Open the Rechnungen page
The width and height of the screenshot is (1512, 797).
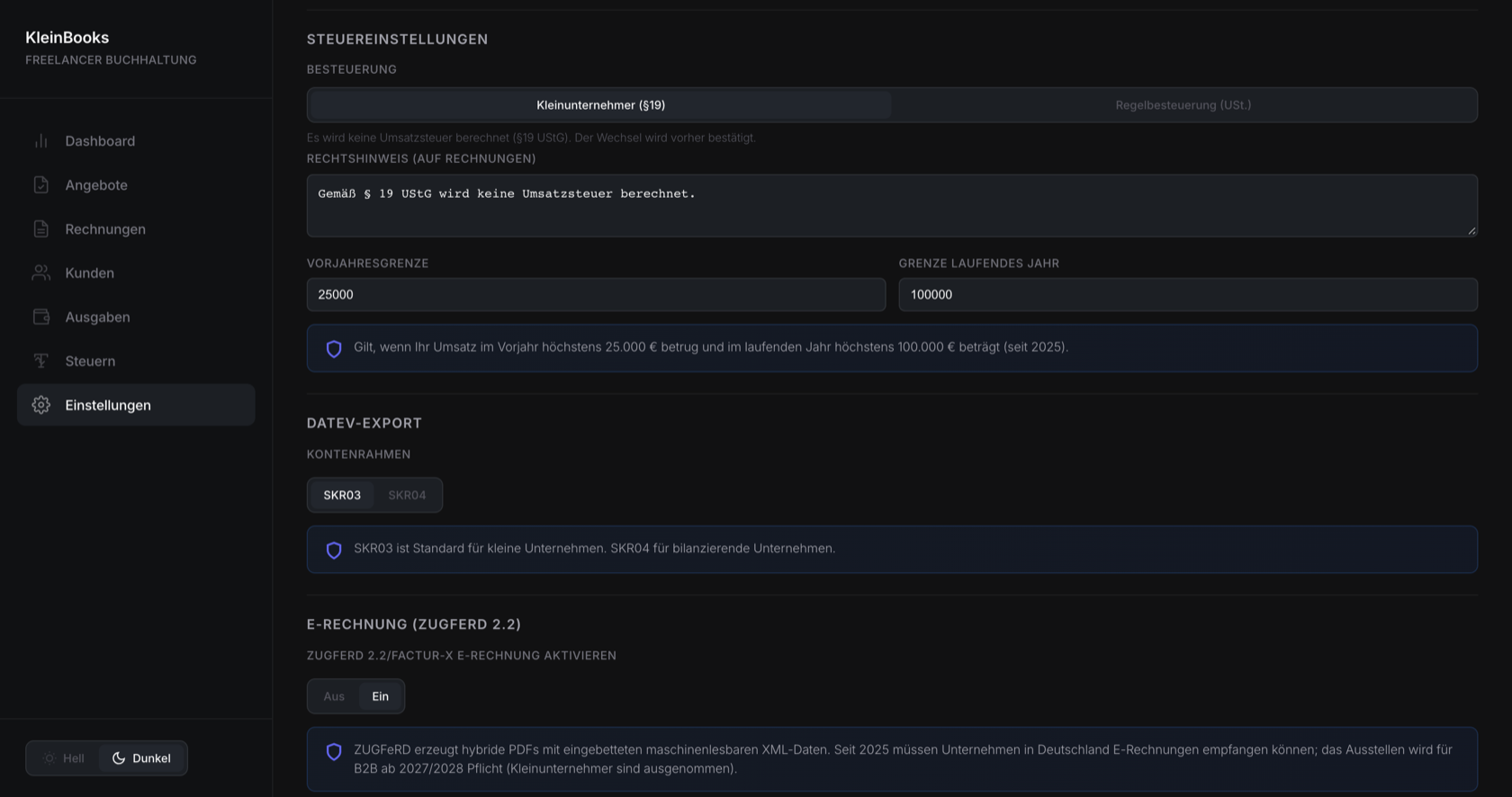pyautogui.click(x=136, y=229)
